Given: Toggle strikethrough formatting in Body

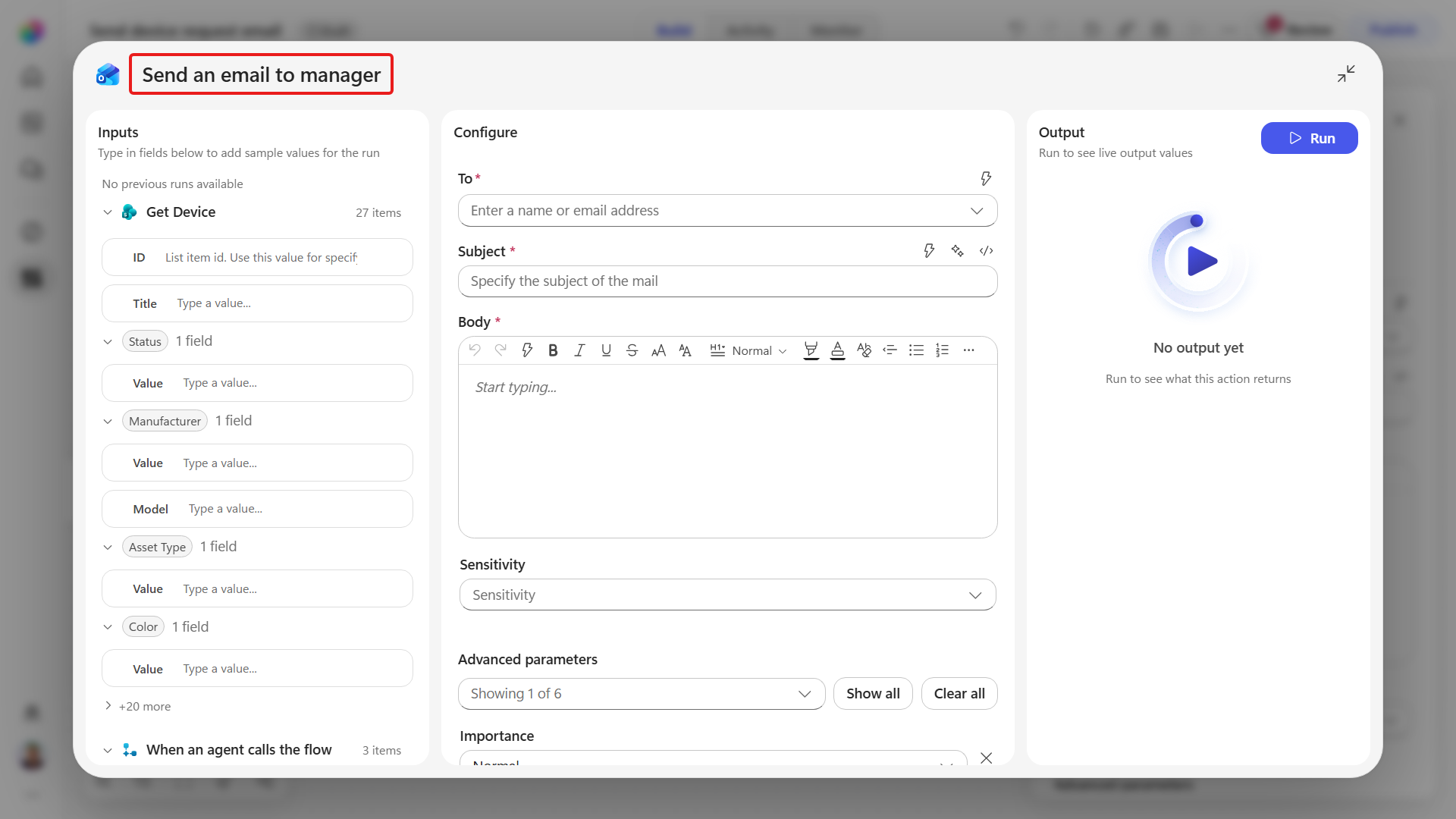Looking at the screenshot, I should point(632,350).
